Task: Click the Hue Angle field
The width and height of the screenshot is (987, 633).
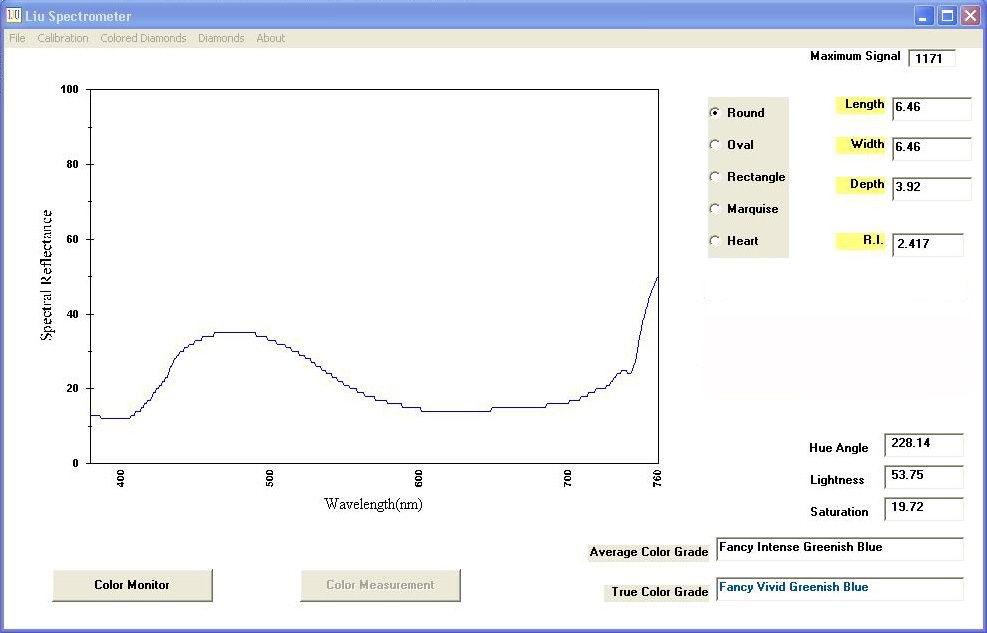Action: click(x=923, y=445)
